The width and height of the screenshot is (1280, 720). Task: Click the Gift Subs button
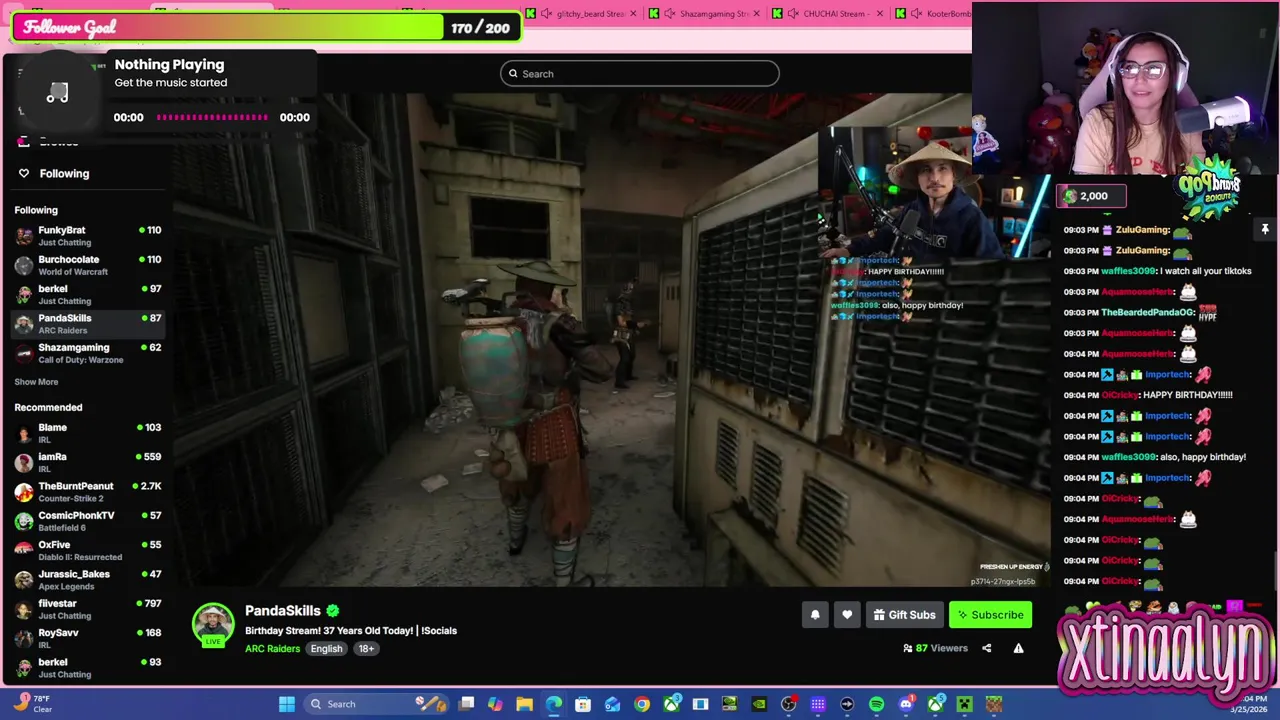pyautogui.click(x=904, y=615)
